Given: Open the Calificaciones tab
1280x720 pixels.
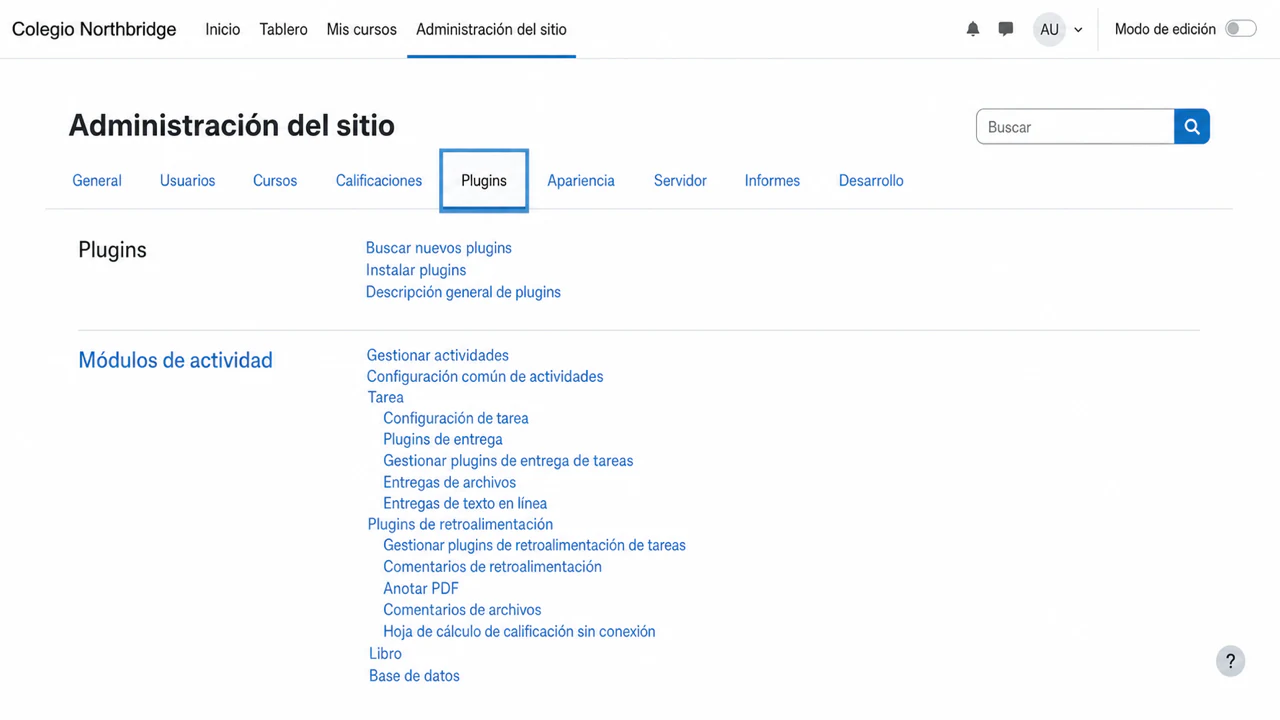Looking at the screenshot, I should (x=379, y=181).
